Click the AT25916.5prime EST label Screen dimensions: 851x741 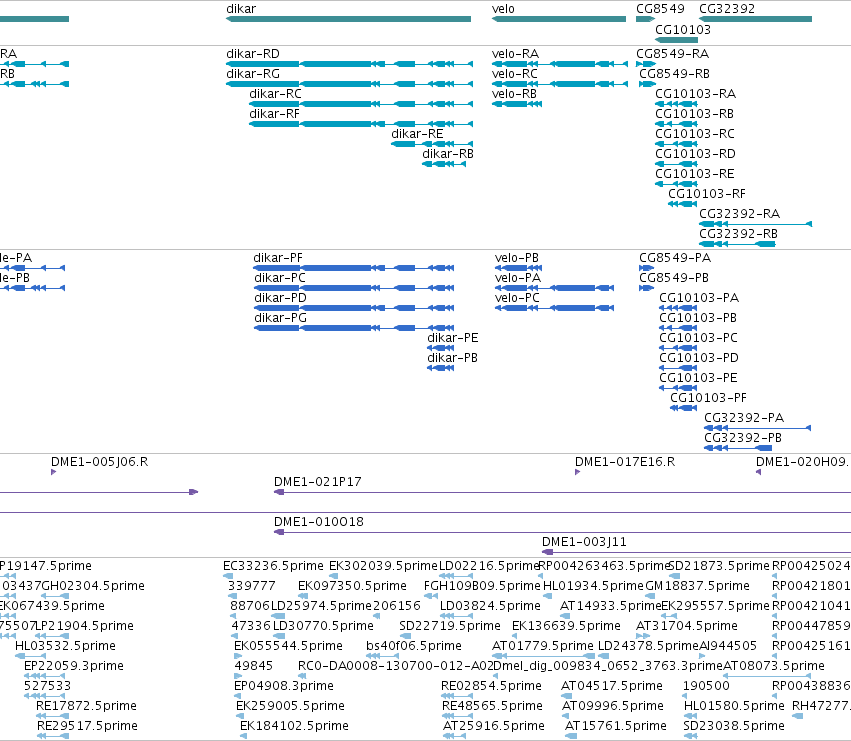point(494,726)
